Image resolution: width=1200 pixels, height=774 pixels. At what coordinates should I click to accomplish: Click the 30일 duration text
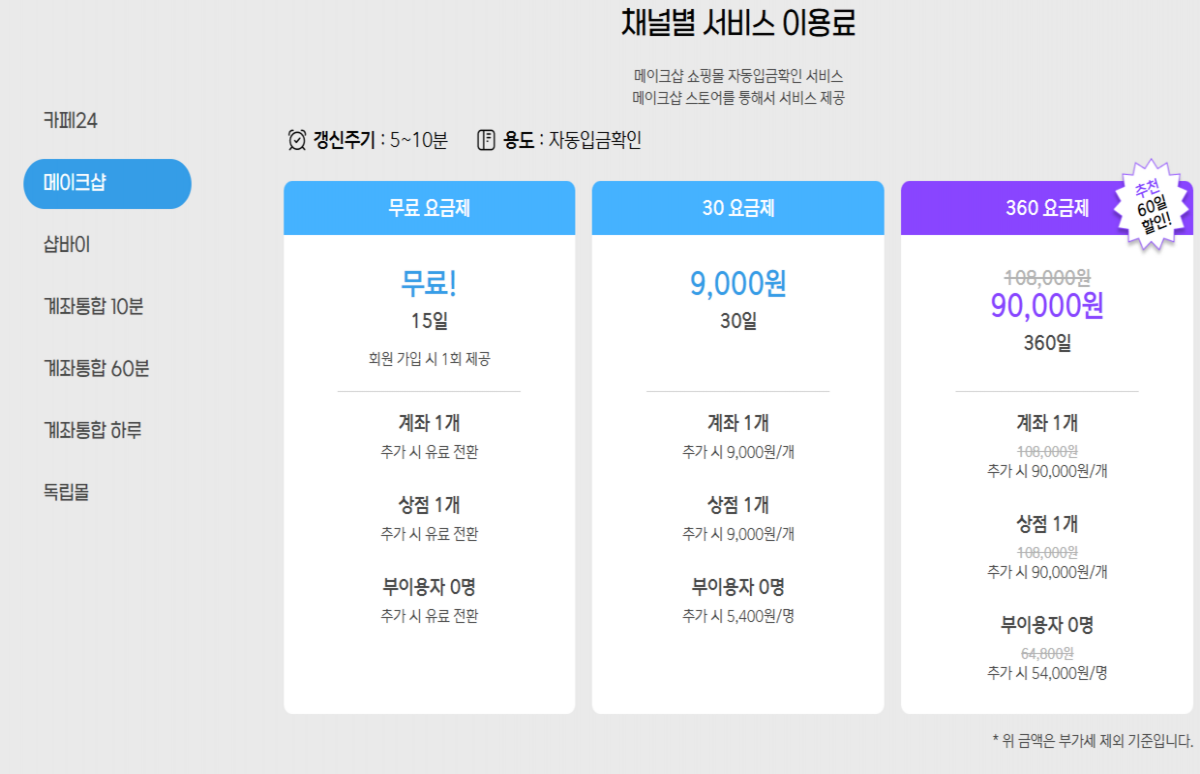738,322
